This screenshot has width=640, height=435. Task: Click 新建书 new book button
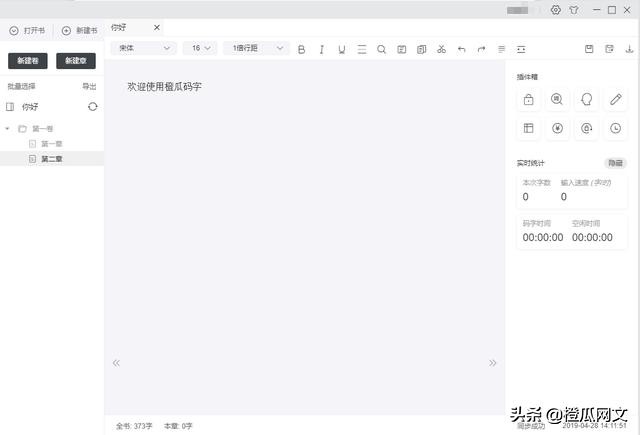[x=80, y=31]
